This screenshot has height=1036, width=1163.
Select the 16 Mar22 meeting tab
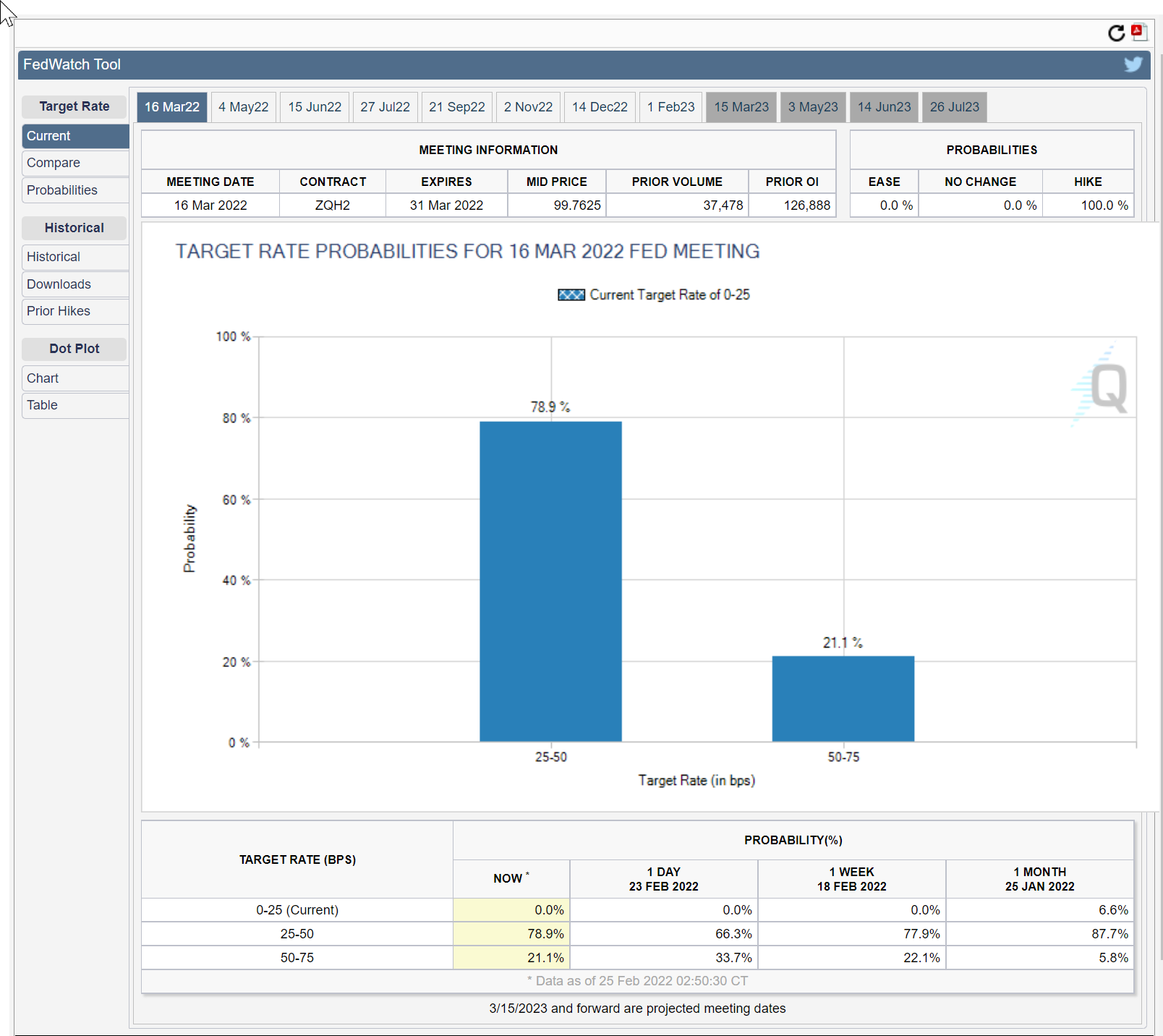[172, 107]
